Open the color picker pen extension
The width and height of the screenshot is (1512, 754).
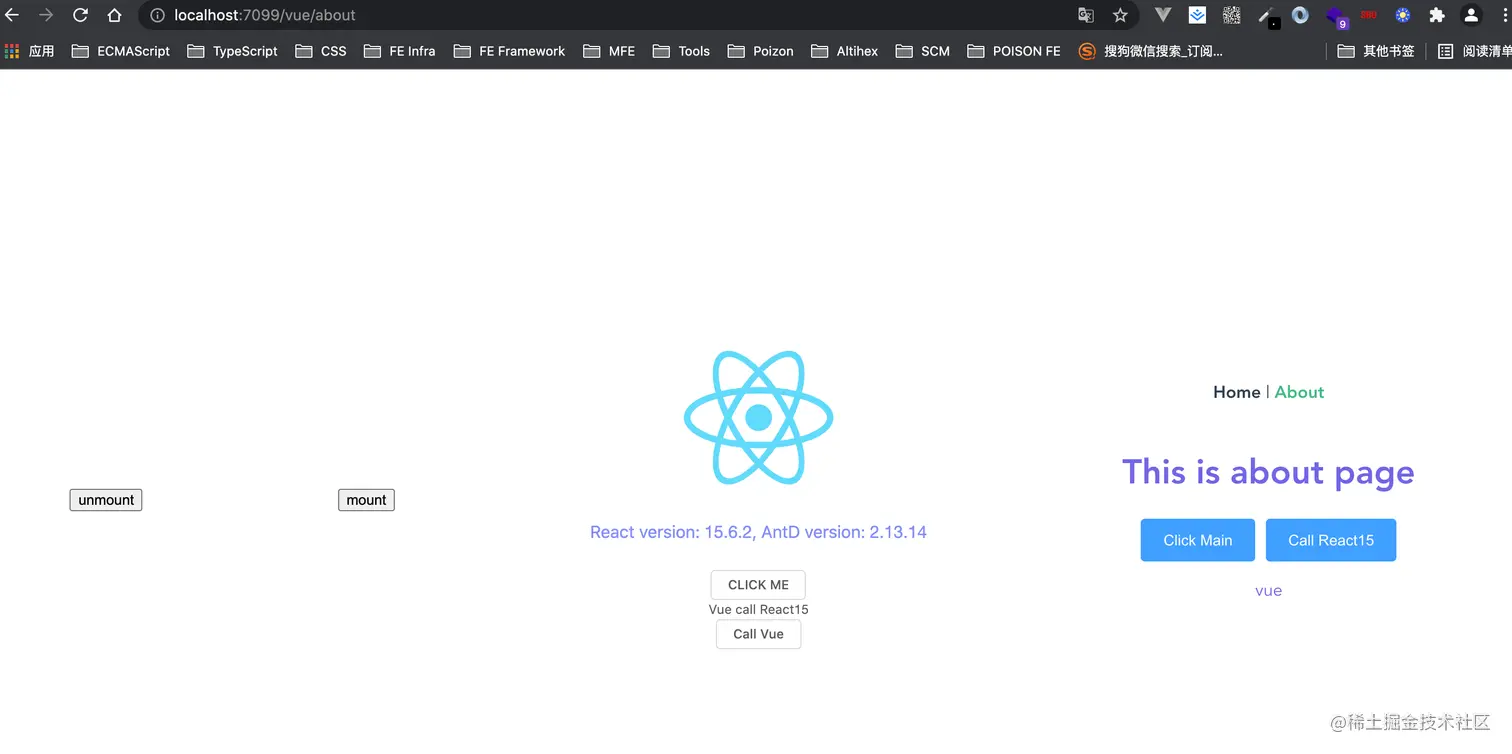coord(1267,15)
